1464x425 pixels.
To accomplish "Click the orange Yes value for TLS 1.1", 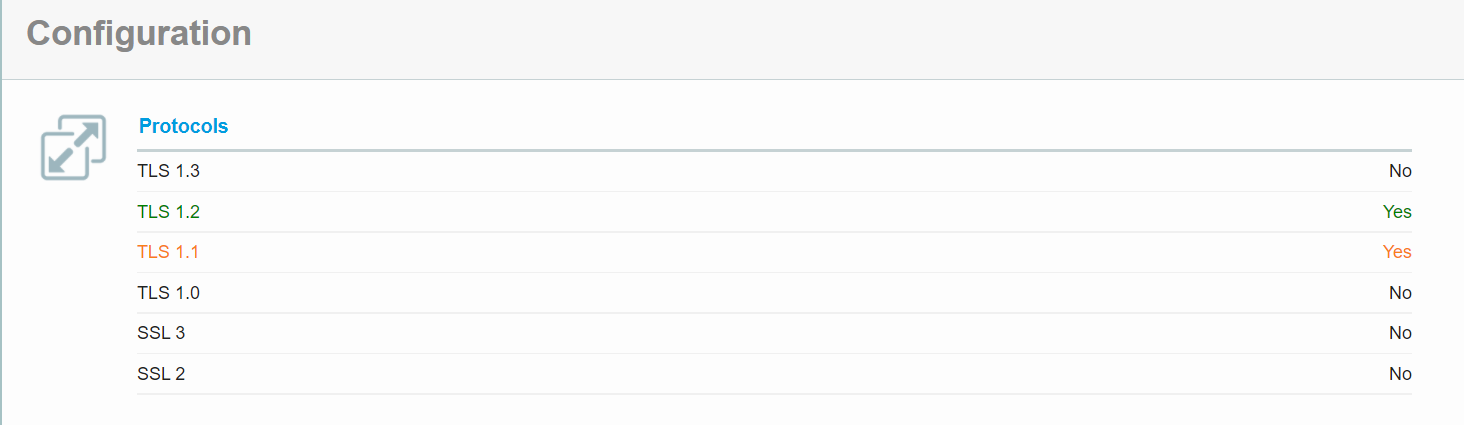I will pos(1397,252).
